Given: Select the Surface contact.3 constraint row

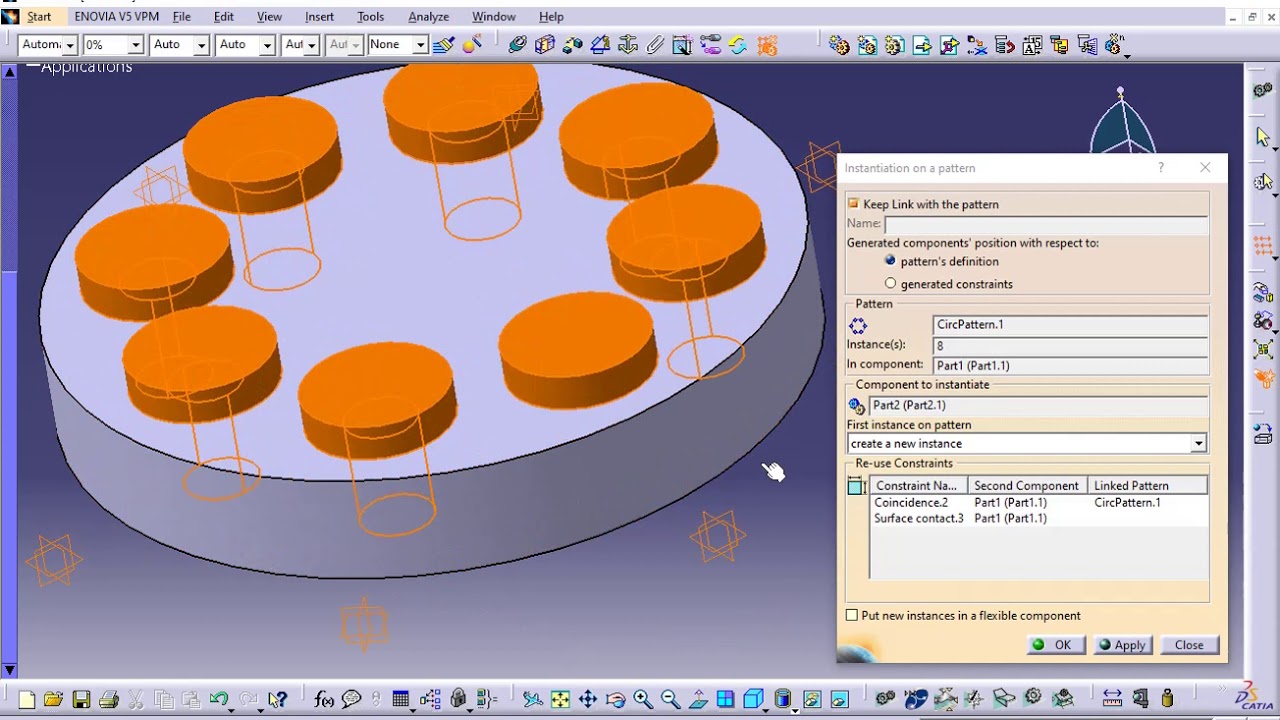Looking at the screenshot, I should (1039, 518).
